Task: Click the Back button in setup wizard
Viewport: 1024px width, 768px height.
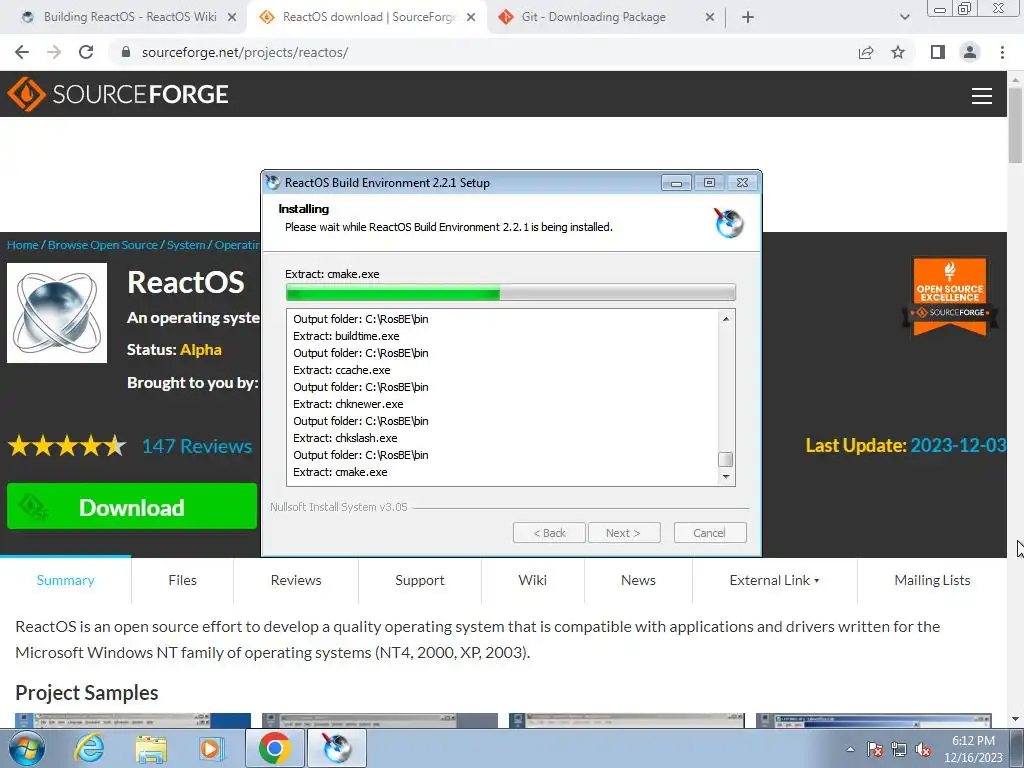Action: pyautogui.click(x=549, y=533)
